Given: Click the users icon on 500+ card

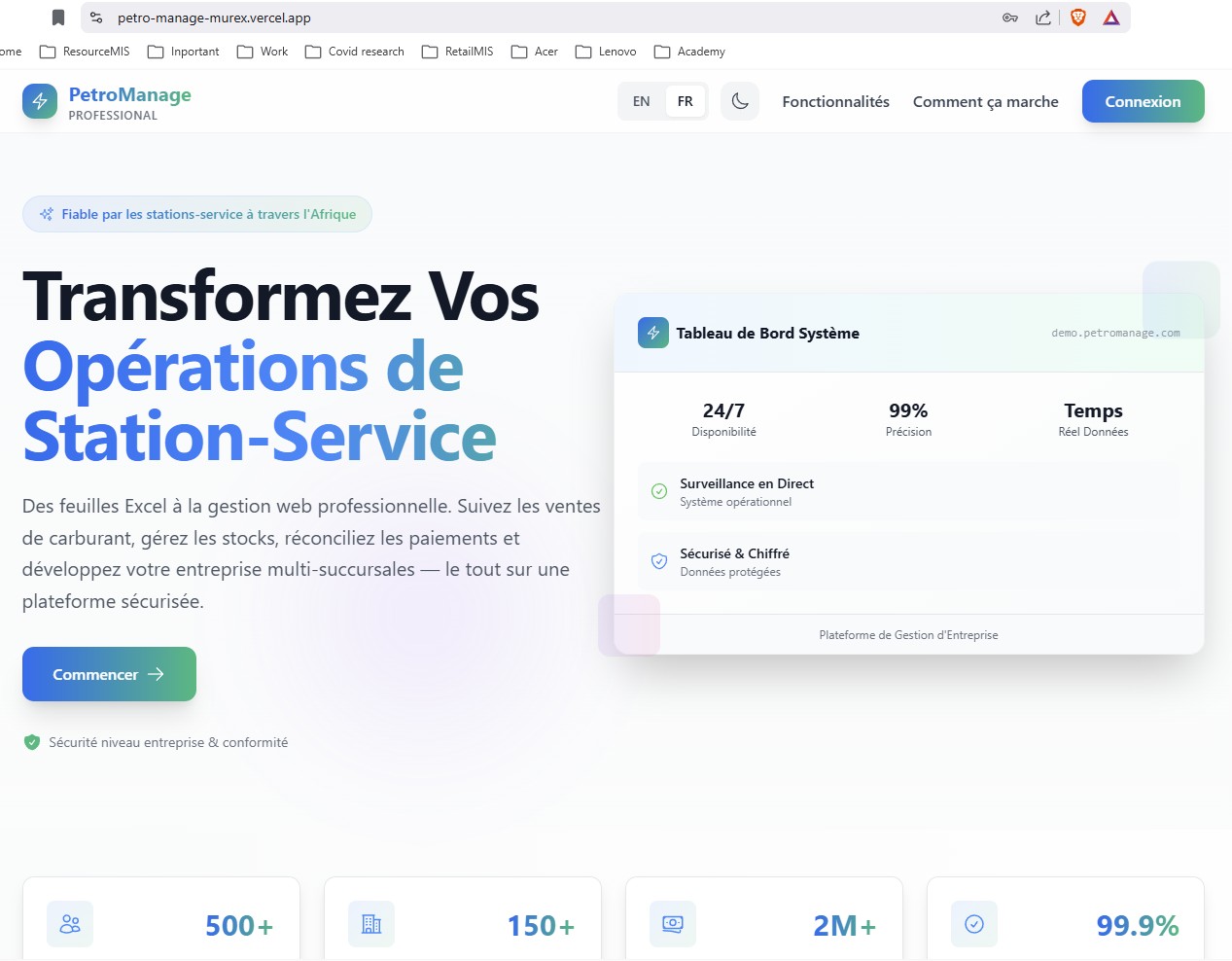Looking at the screenshot, I should tap(70, 924).
